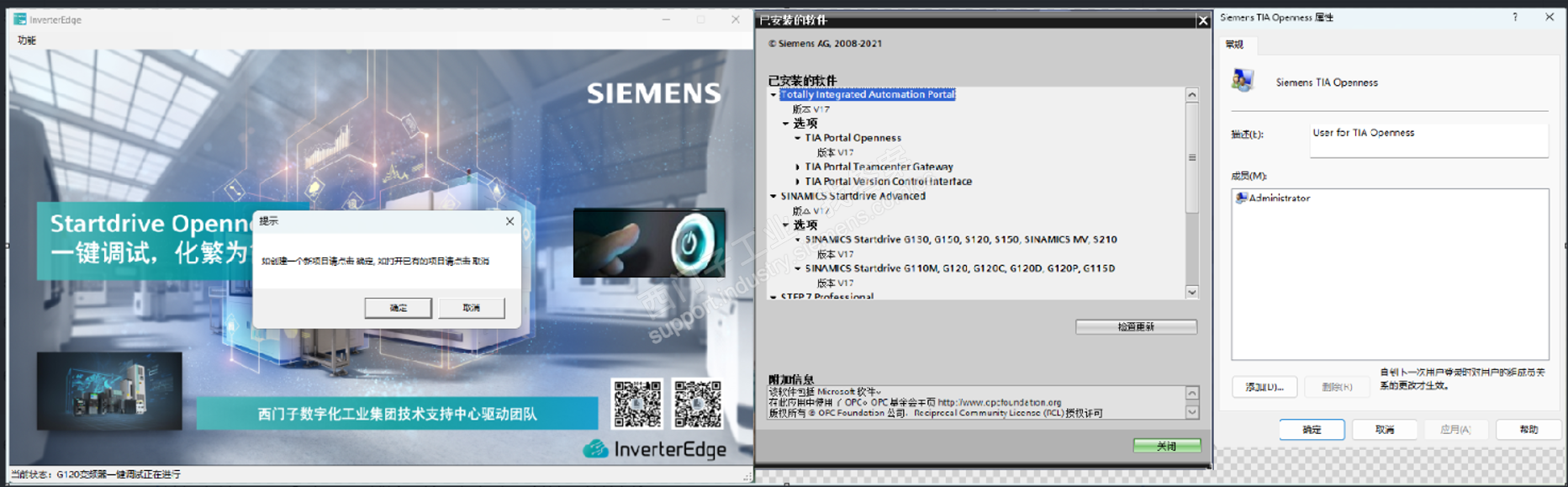Expand TIA Portal Version Control Interface node
The height and width of the screenshot is (487, 1568).
pyautogui.click(x=798, y=182)
